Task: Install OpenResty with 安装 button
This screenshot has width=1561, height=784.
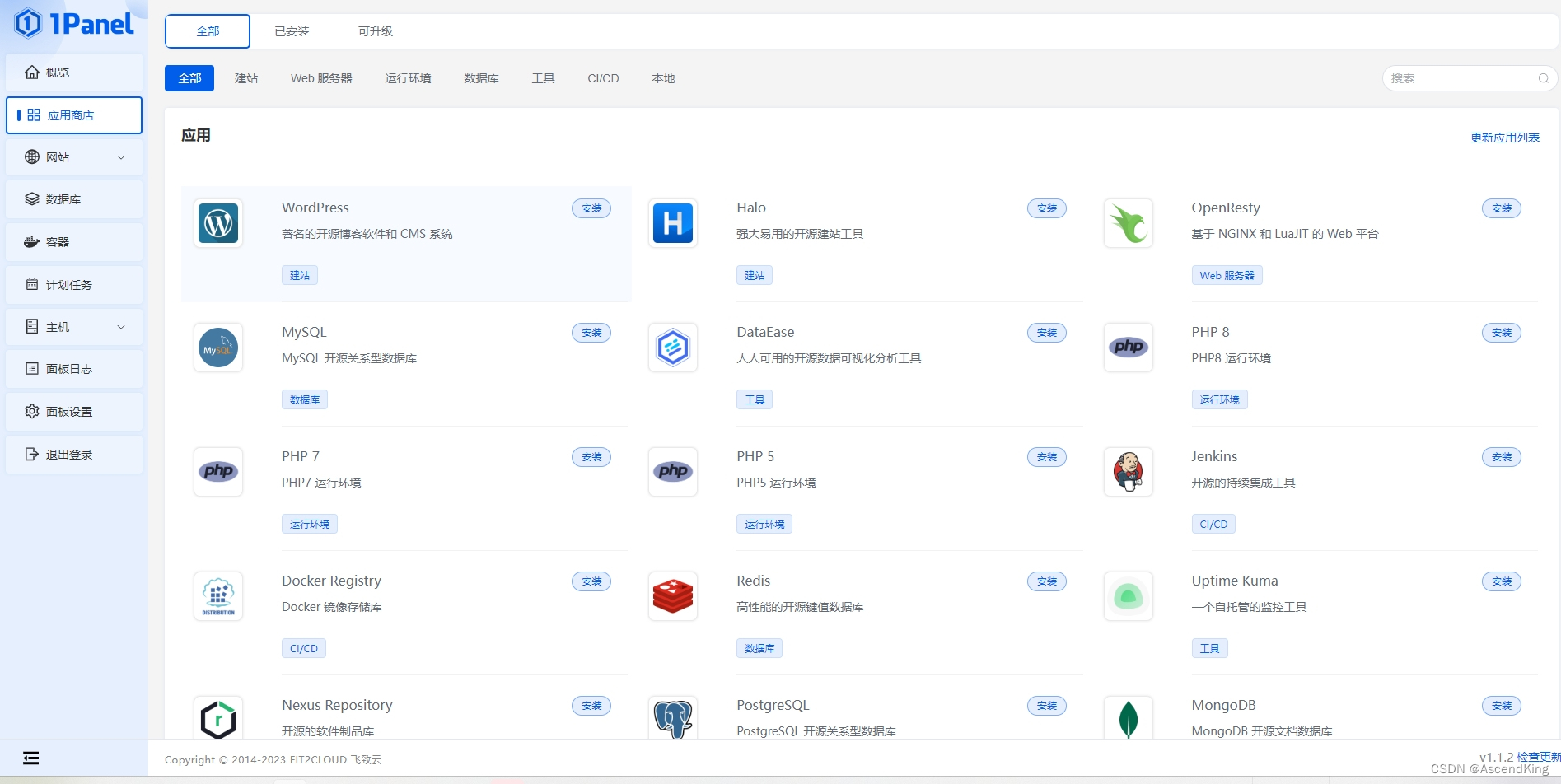Action: (1502, 208)
